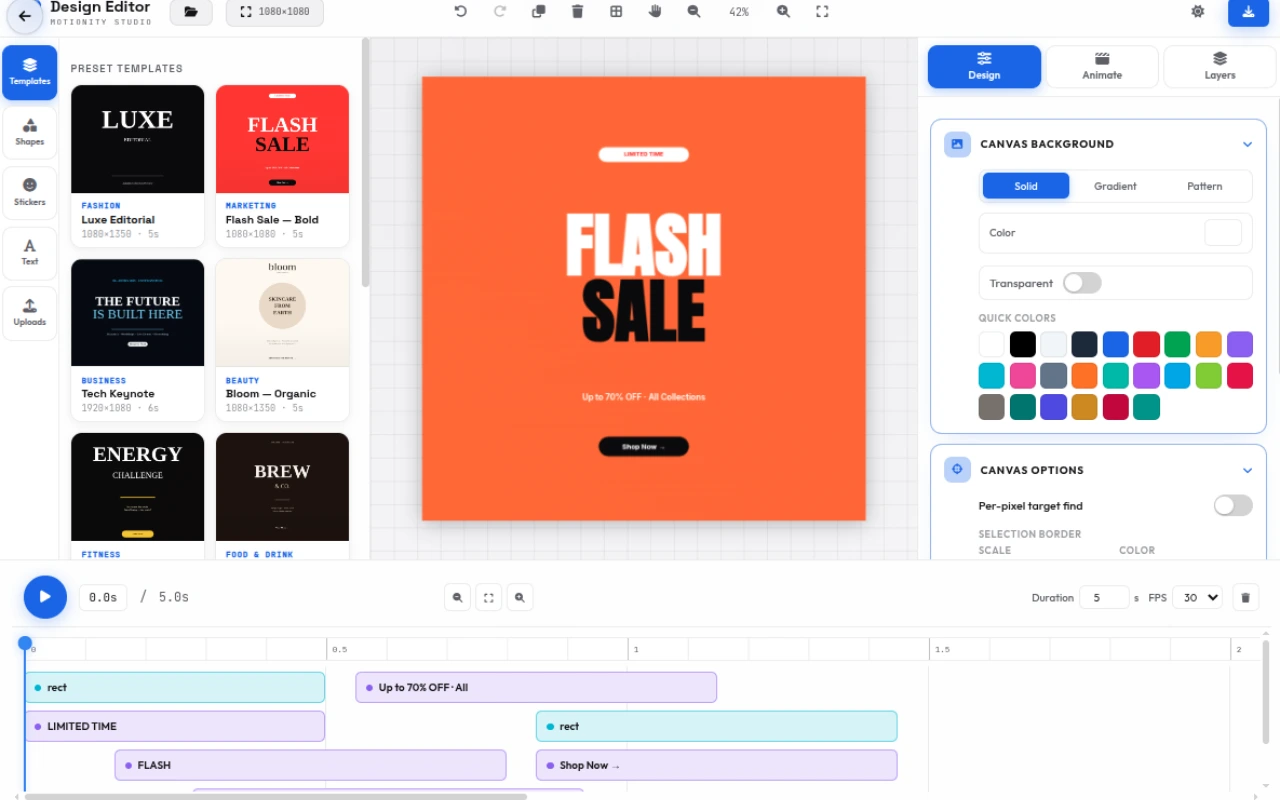Open the FPS dropdown
This screenshot has height=800, width=1280.
coord(1198,597)
